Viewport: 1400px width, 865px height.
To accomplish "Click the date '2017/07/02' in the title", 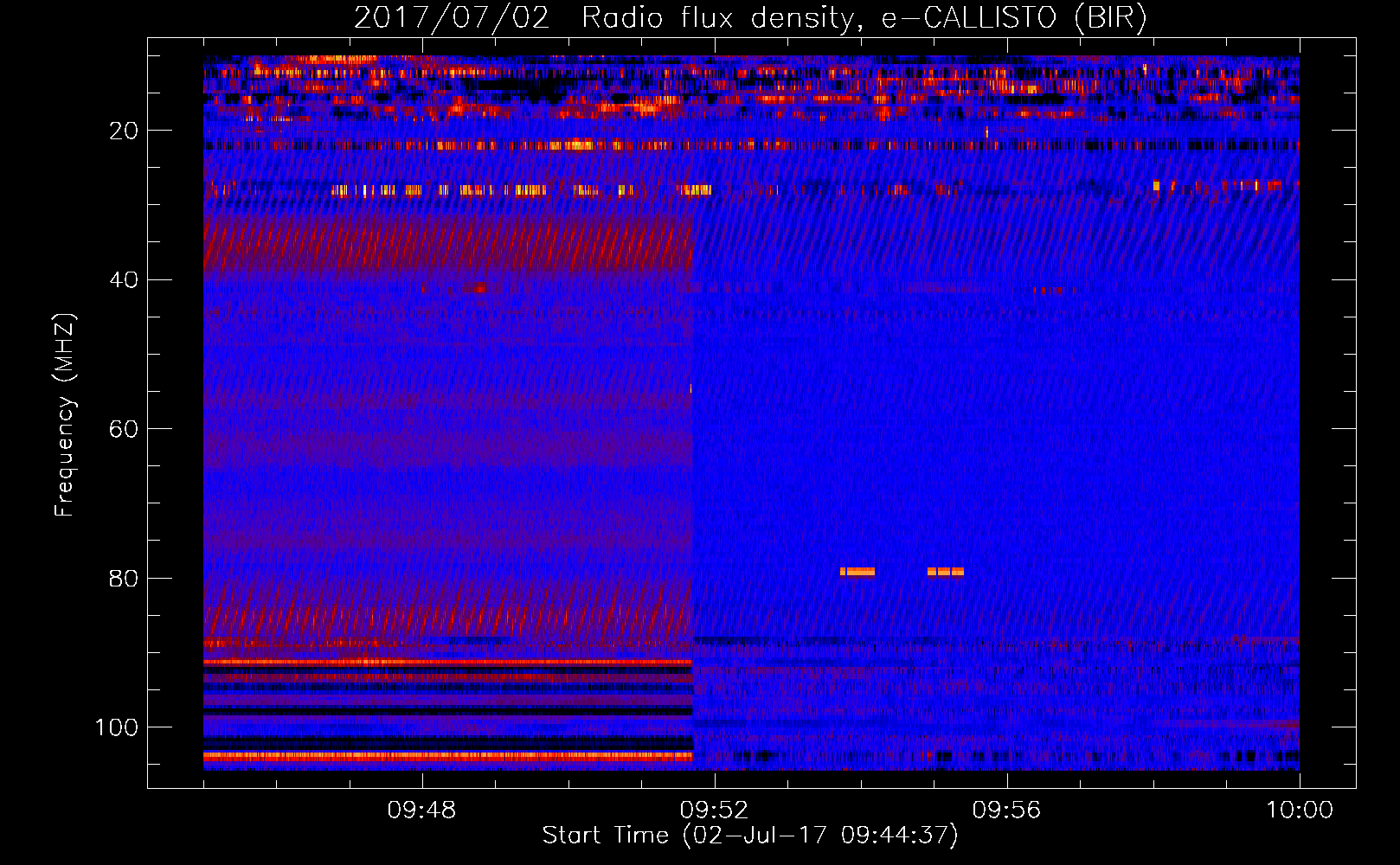I will click(451, 18).
